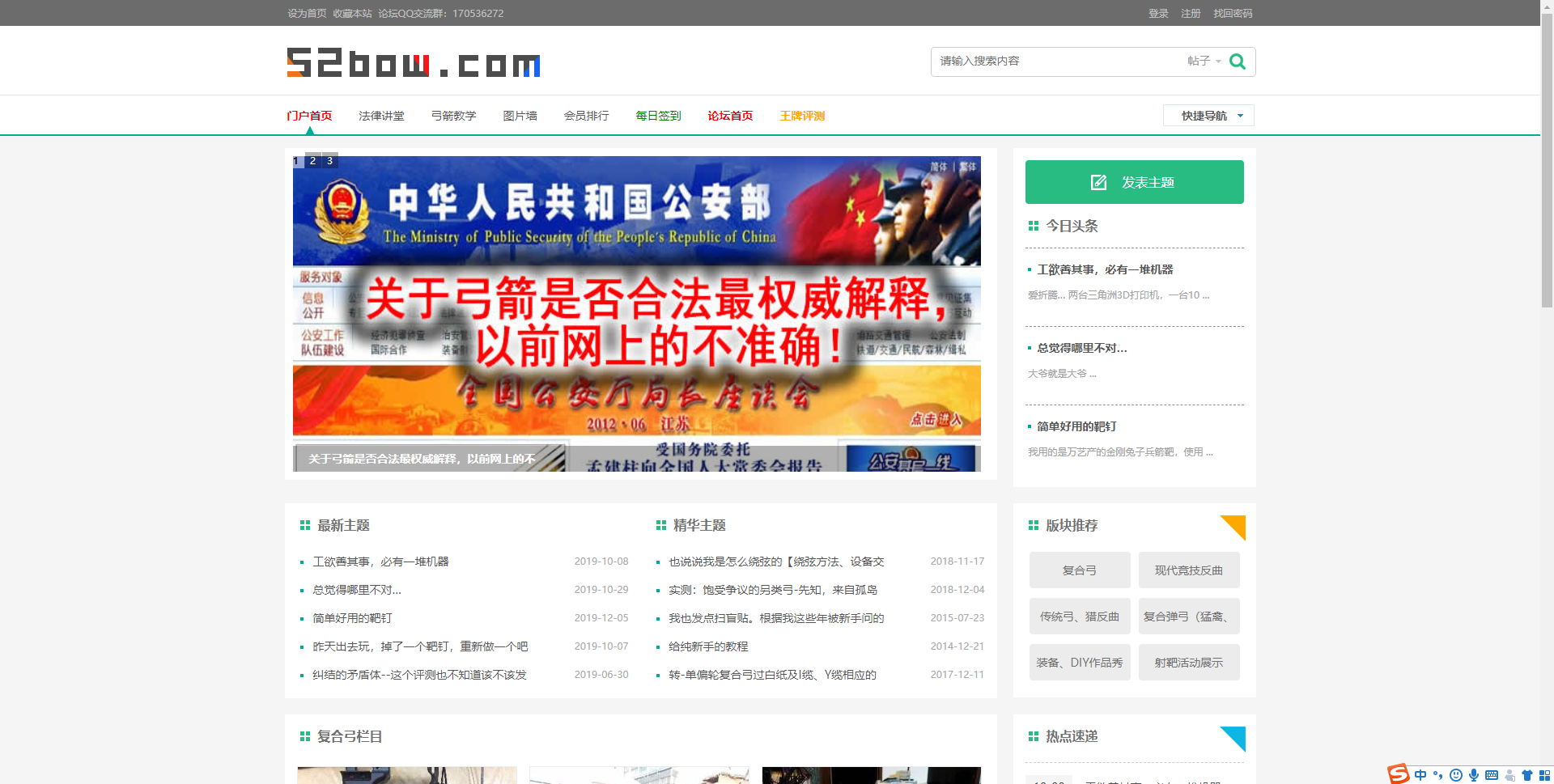The image size is (1554, 784).
Task: Click 设为首页 link
Action: point(307,13)
